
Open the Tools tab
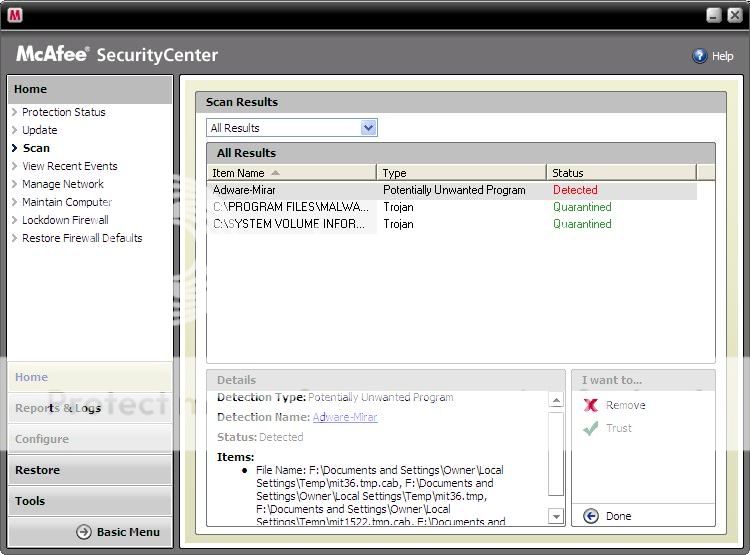click(90, 501)
